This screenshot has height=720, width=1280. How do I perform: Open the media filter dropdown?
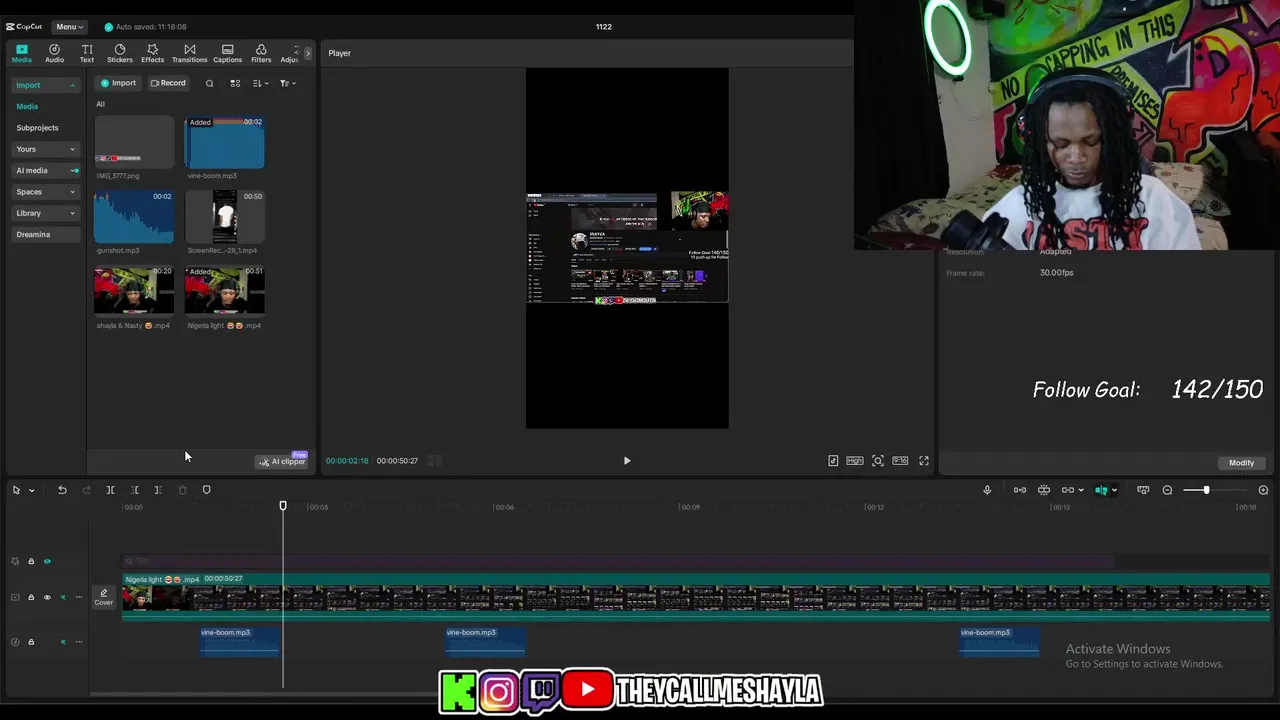pos(287,84)
